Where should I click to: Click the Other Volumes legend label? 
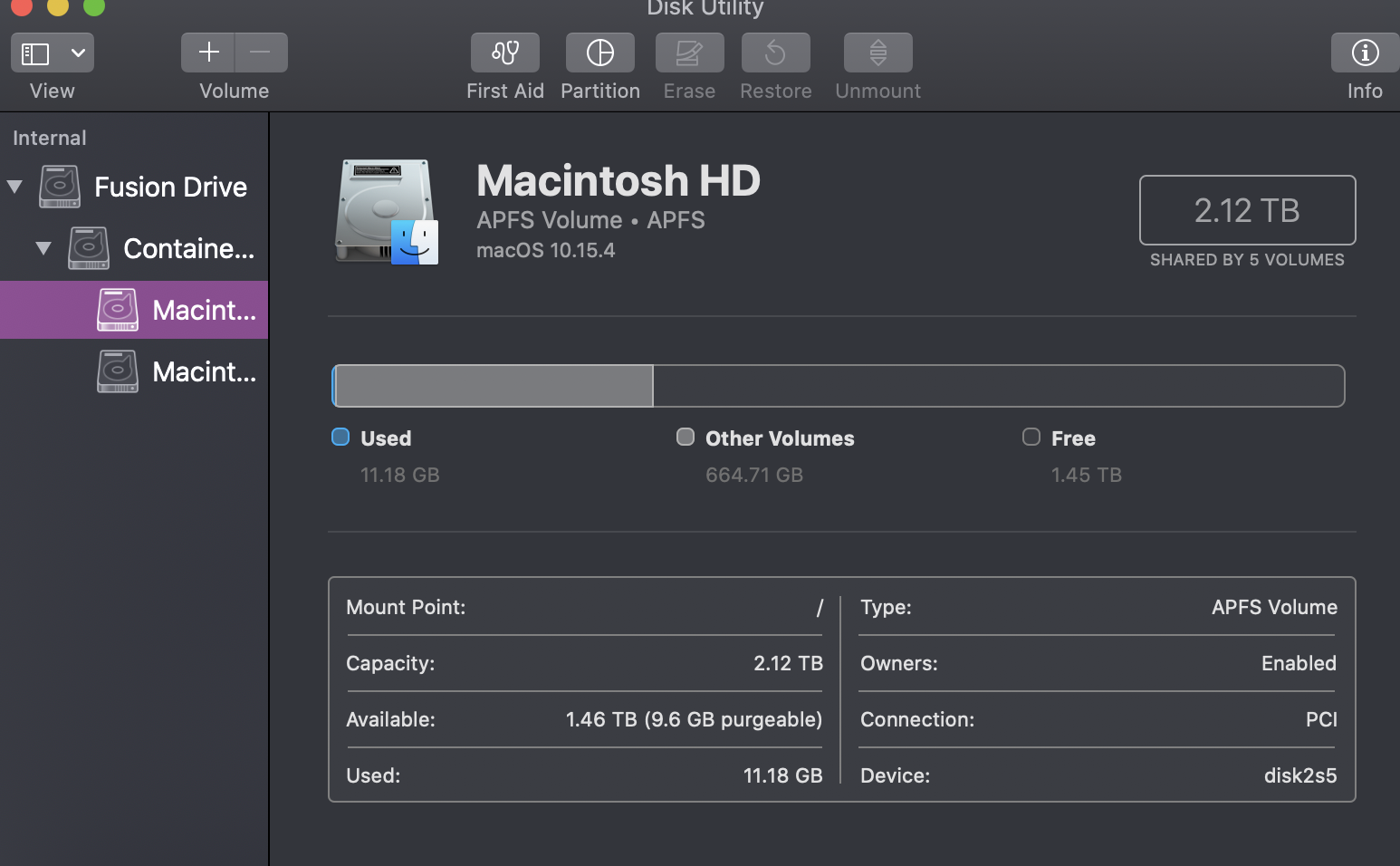click(x=780, y=438)
